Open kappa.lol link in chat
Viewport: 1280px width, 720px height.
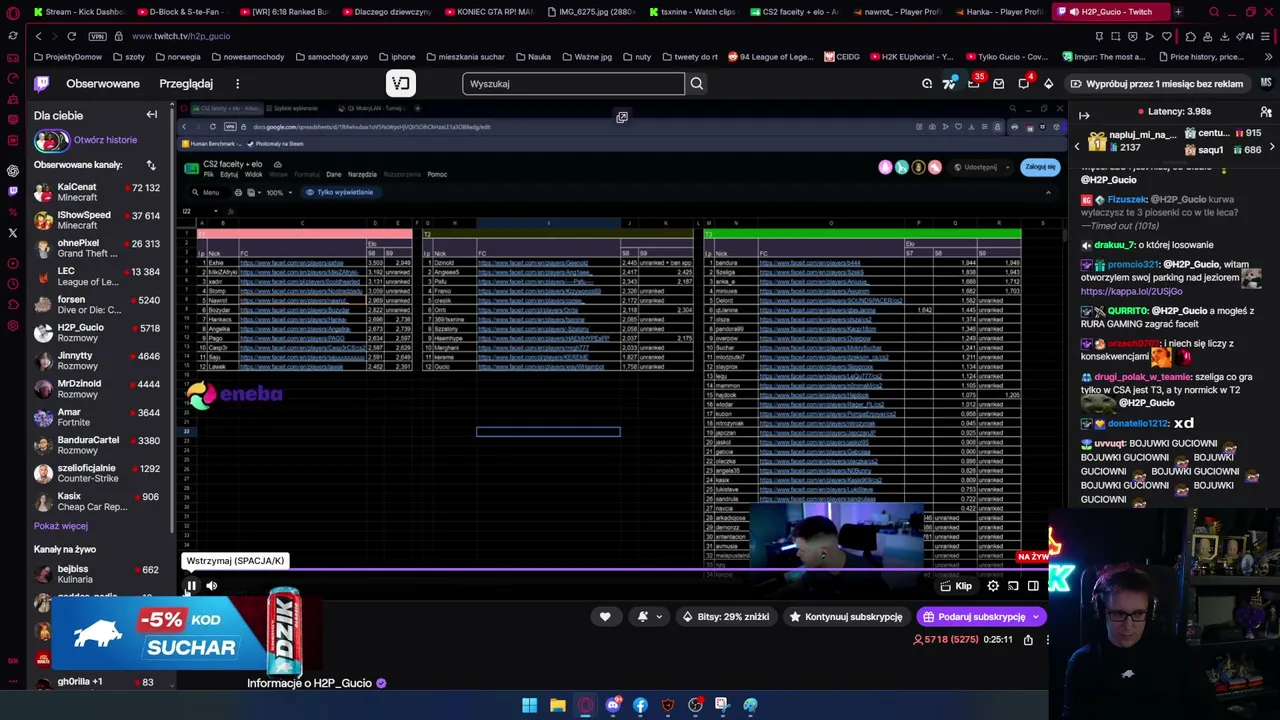(1131, 291)
